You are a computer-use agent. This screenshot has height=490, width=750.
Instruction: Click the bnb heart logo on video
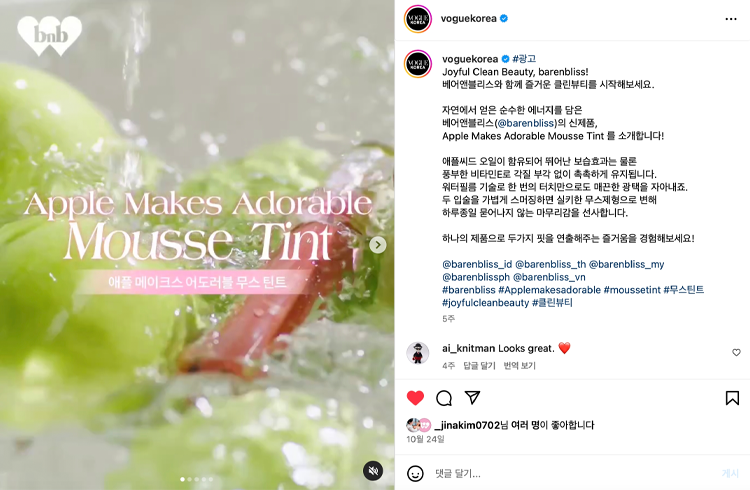tap(50, 35)
